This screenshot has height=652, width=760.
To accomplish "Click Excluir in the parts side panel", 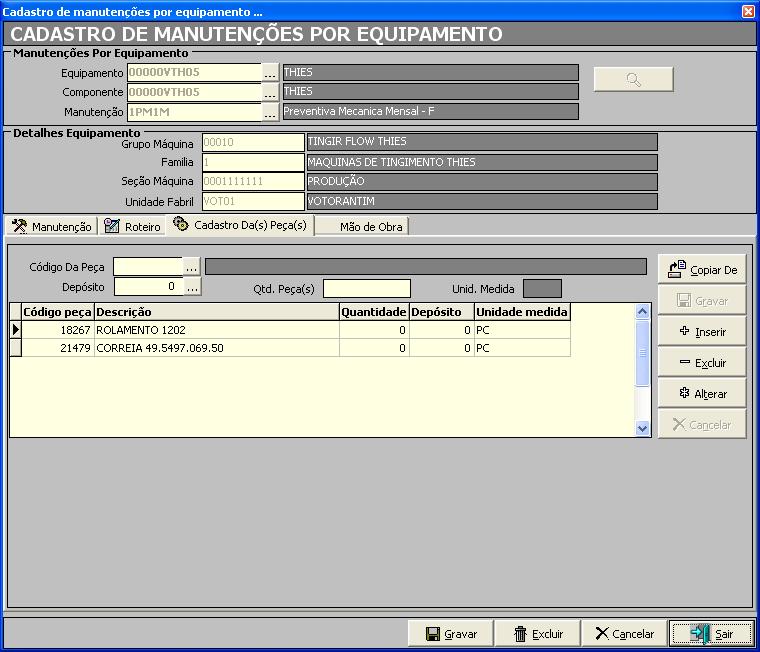I will tap(702, 363).
